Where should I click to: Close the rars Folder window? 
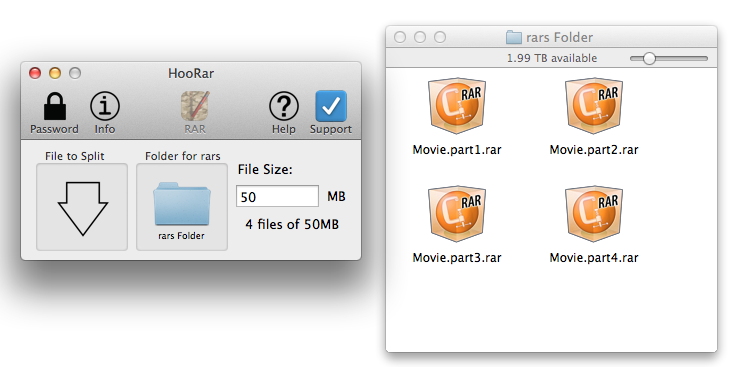click(x=400, y=37)
